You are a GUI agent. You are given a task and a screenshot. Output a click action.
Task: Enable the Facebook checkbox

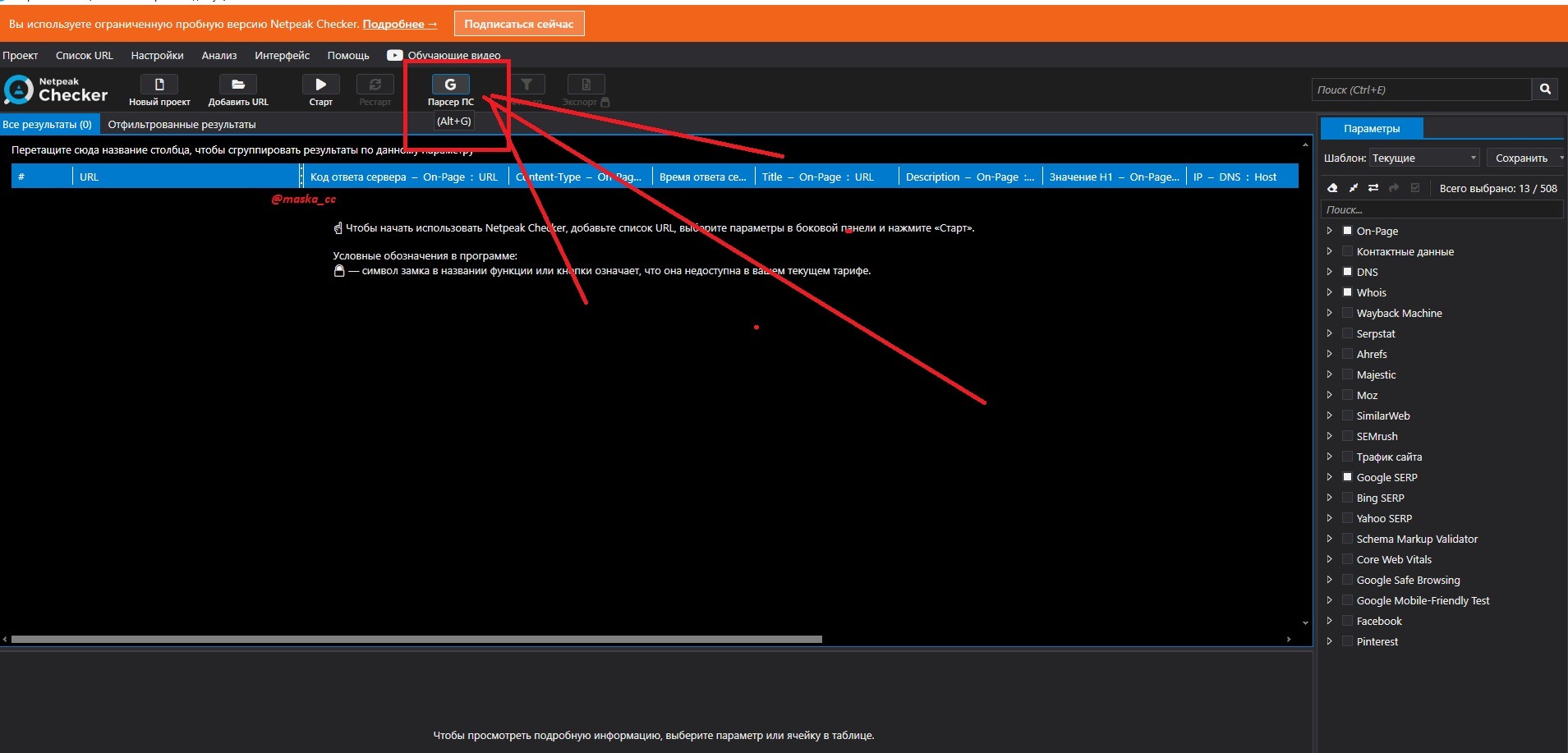coord(1347,621)
